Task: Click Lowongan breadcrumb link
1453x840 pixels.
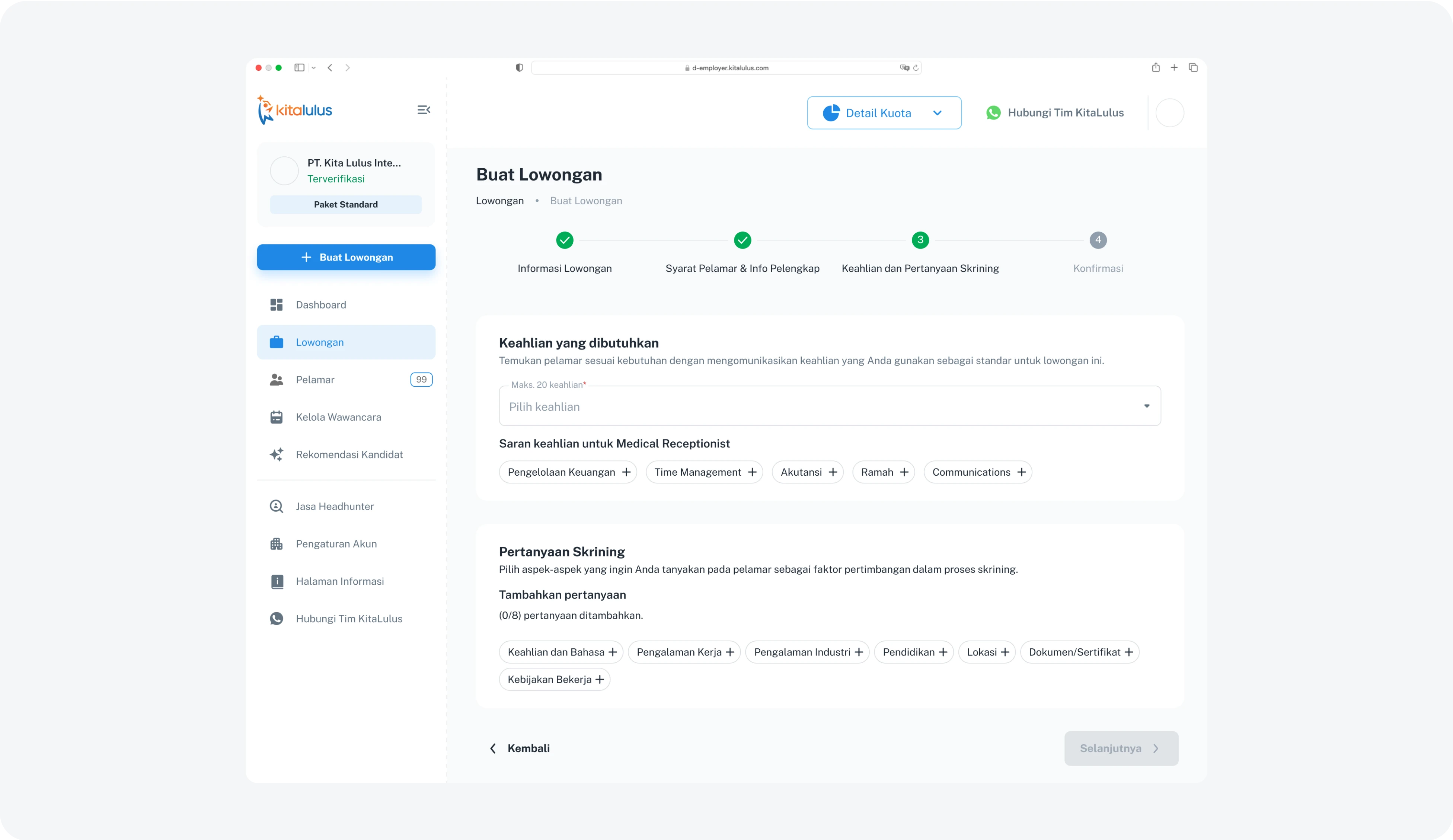Action: coord(499,201)
